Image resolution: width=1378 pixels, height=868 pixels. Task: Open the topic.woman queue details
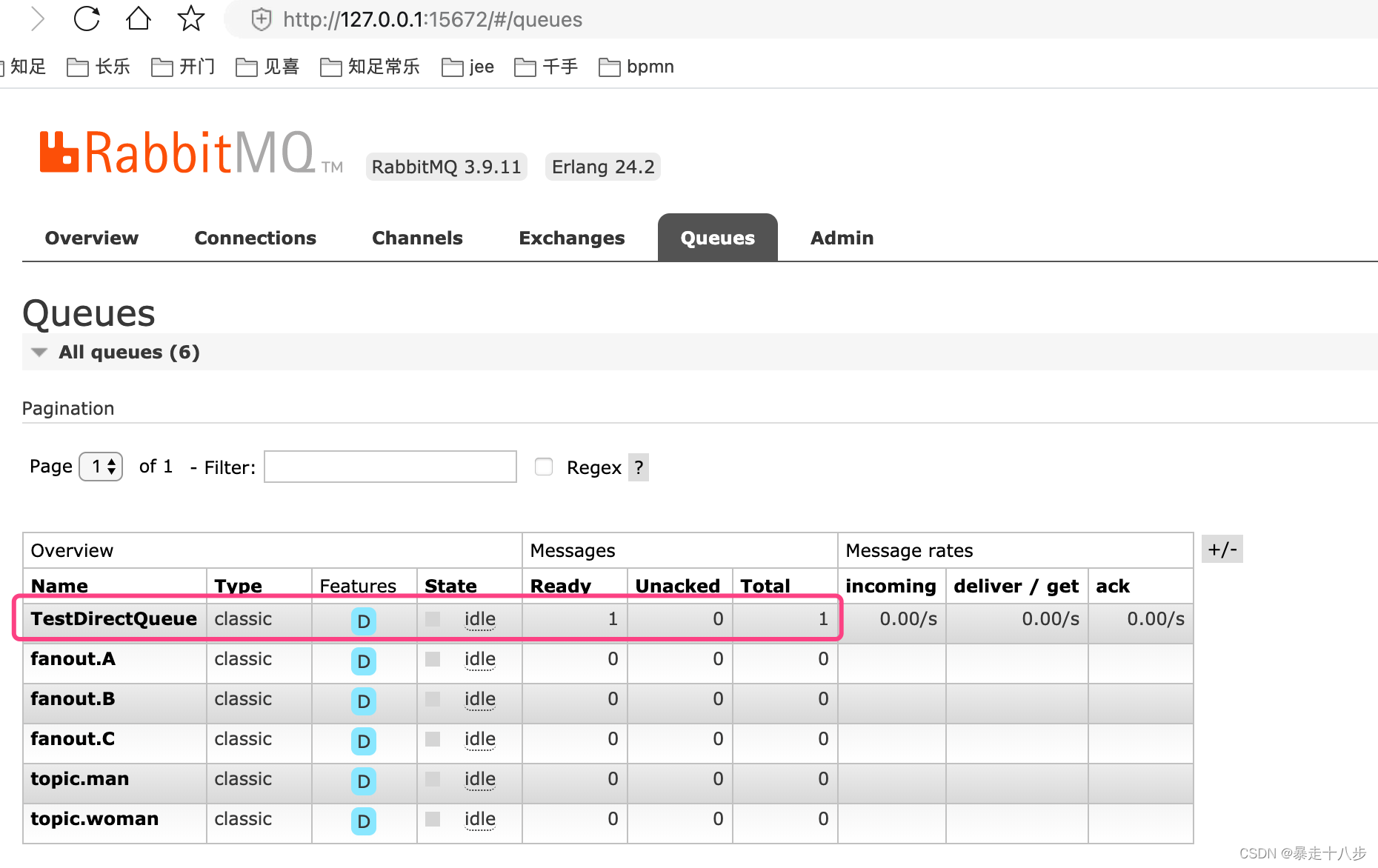pos(94,818)
